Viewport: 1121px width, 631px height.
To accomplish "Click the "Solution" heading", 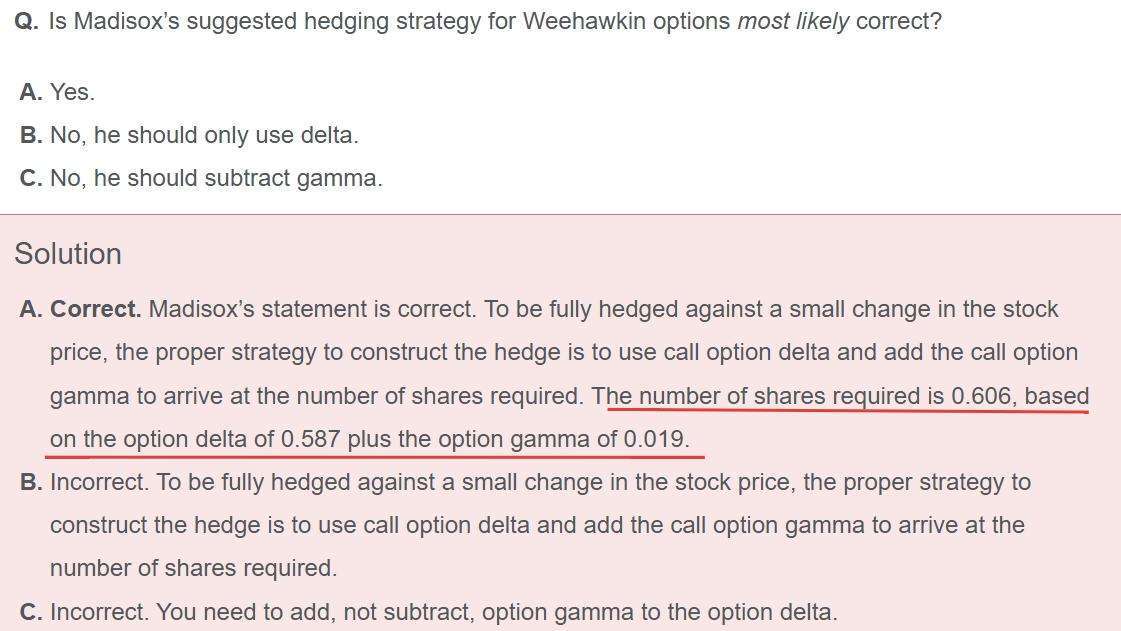I will 68,254.
